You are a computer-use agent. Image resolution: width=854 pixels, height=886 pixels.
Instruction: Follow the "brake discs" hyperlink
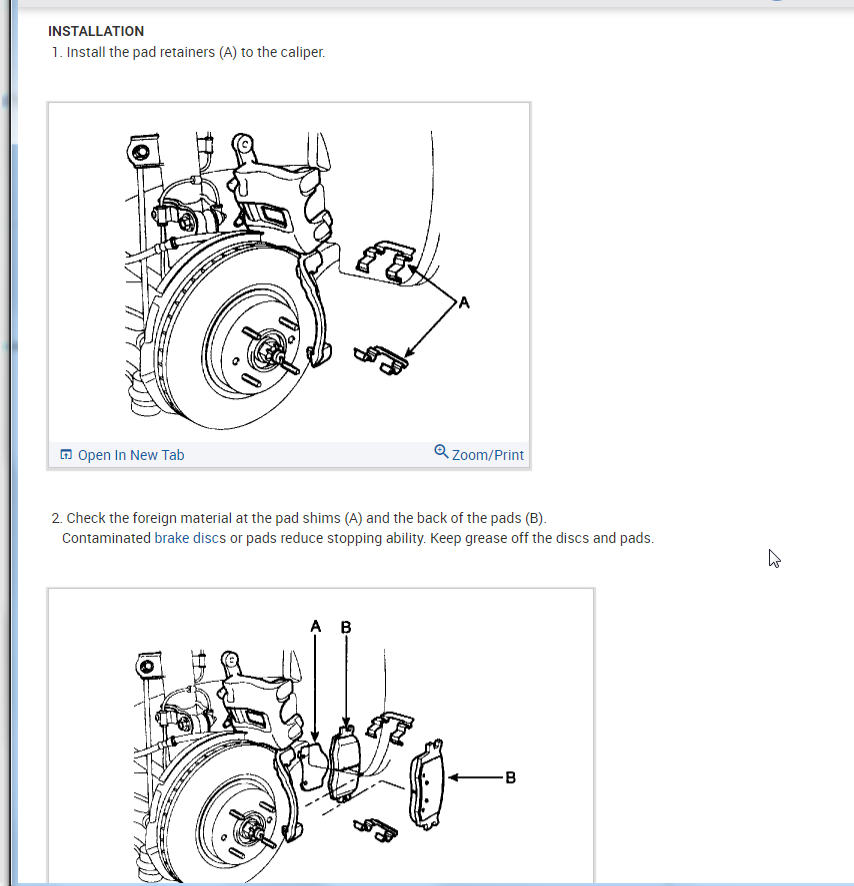pos(190,538)
